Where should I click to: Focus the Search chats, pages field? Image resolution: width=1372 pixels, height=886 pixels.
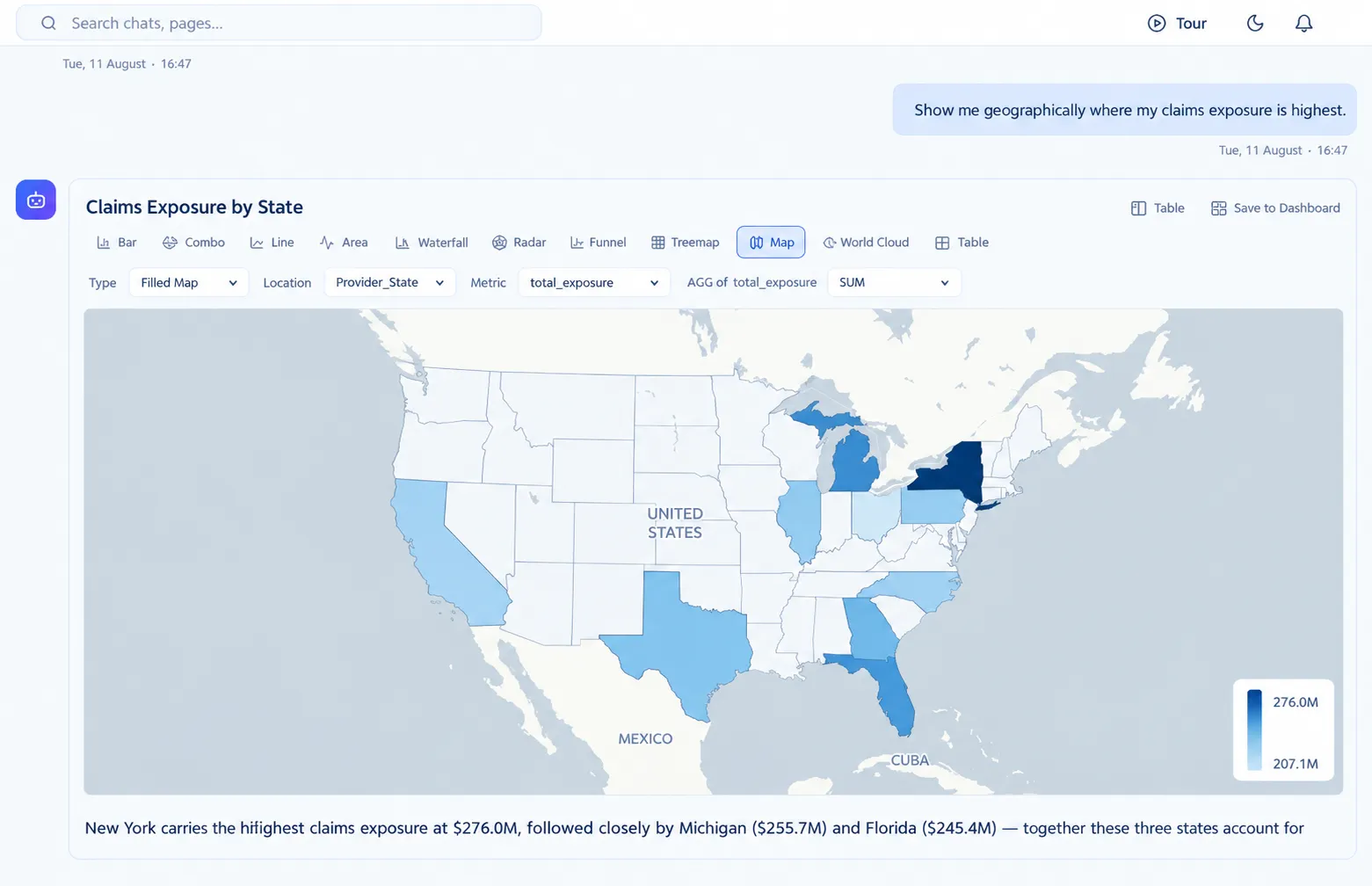coord(279,23)
